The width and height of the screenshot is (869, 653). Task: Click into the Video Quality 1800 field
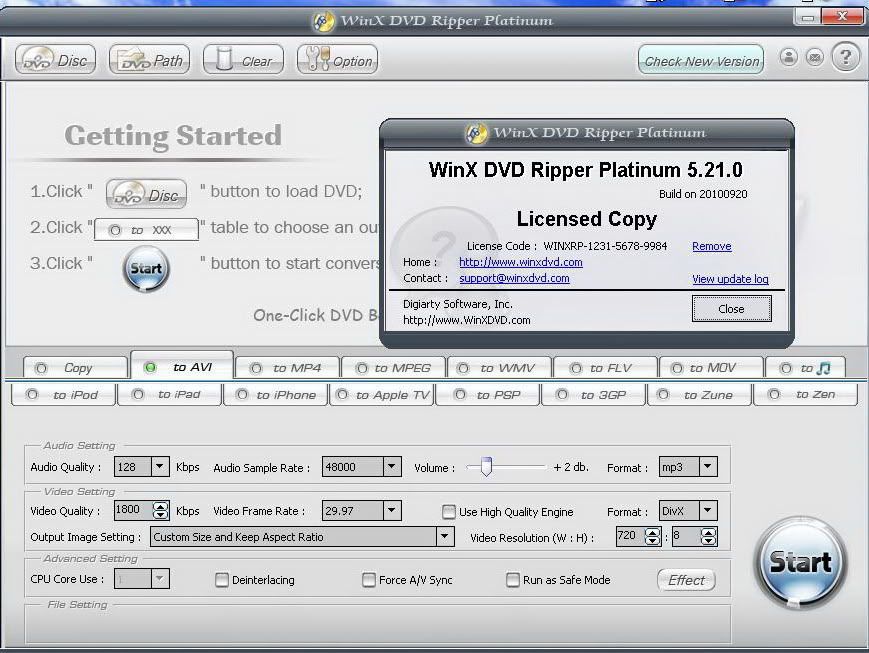coord(132,510)
